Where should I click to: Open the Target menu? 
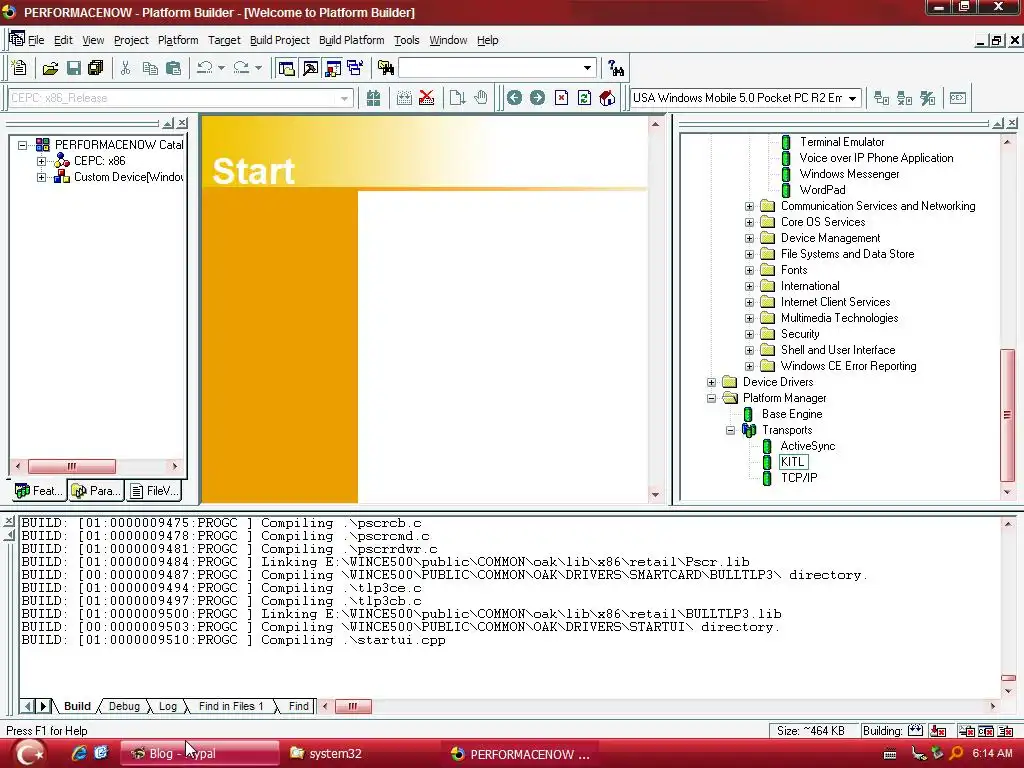(x=224, y=40)
